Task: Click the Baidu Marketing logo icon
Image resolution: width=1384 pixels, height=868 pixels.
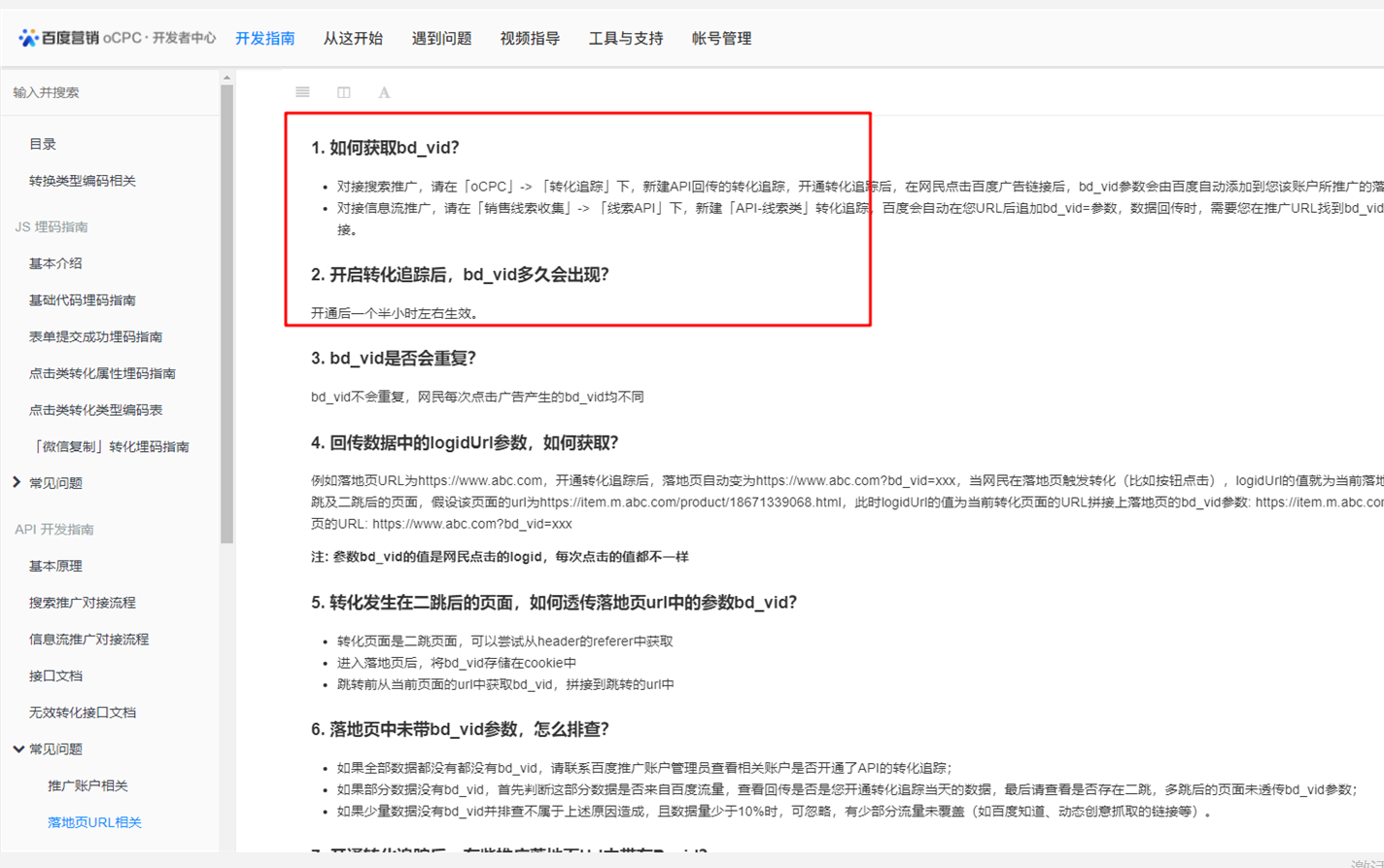Action: (28, 38)
